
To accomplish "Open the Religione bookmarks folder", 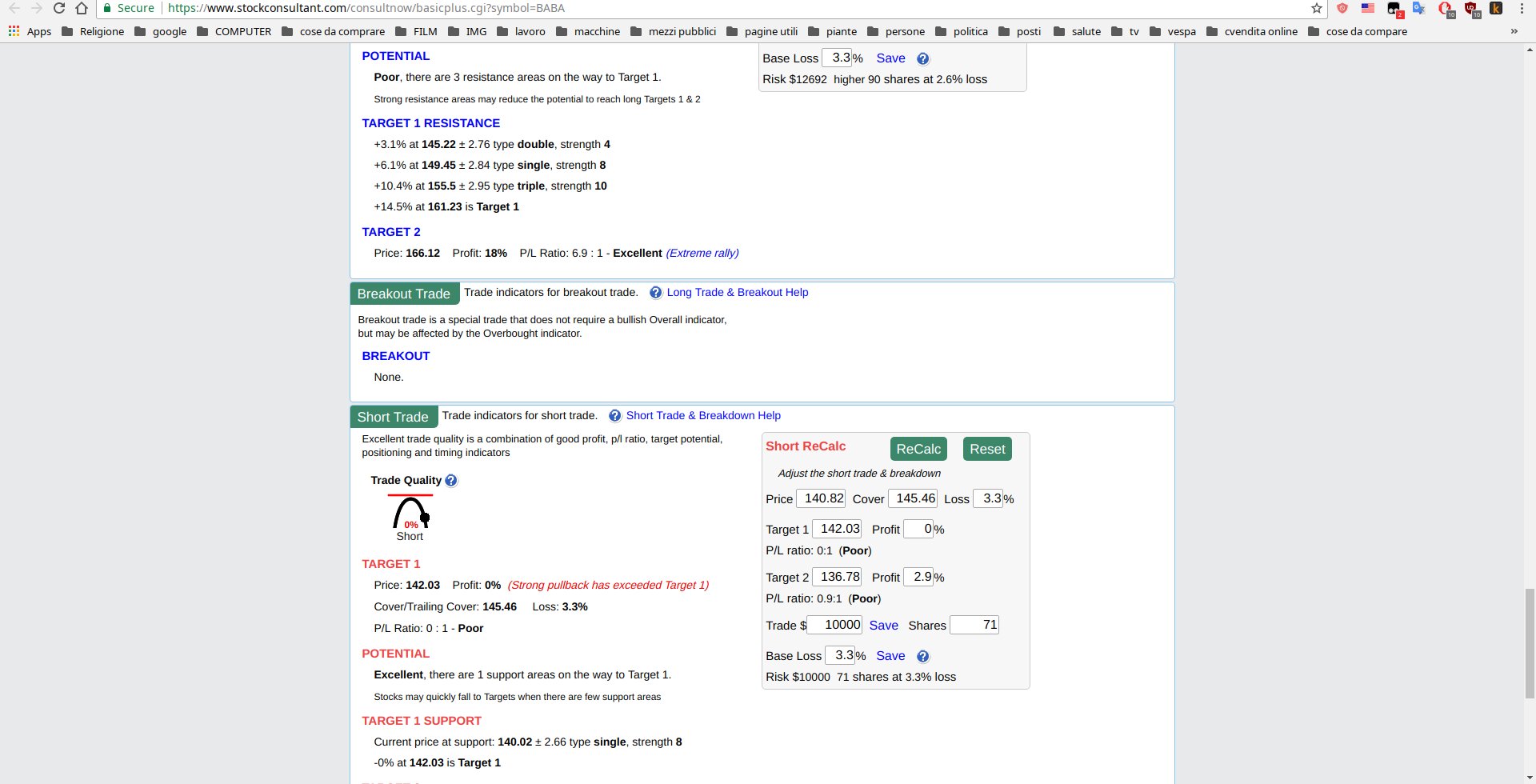I will [x=93, y=31].
